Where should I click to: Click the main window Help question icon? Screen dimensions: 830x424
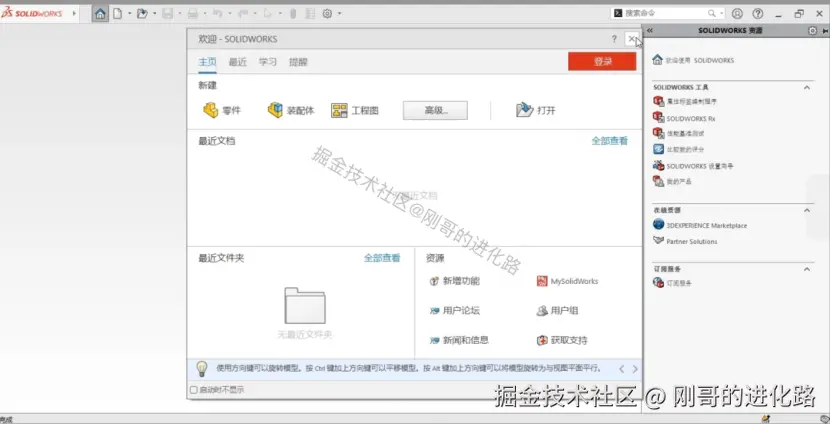tap(758, 13)
